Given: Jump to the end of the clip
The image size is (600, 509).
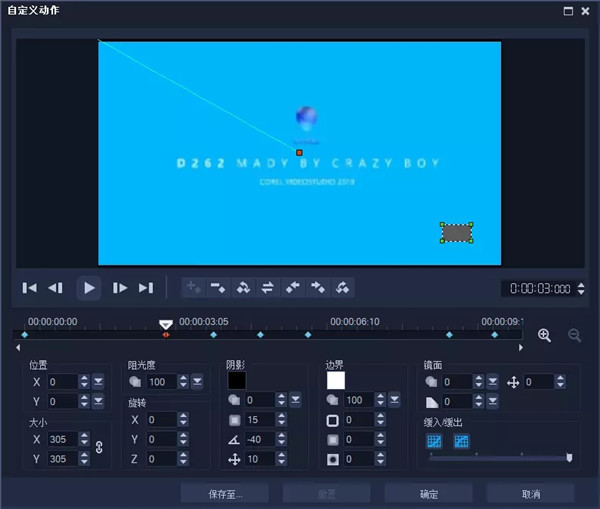Looking at the screenshot, I should click(146, 288).
